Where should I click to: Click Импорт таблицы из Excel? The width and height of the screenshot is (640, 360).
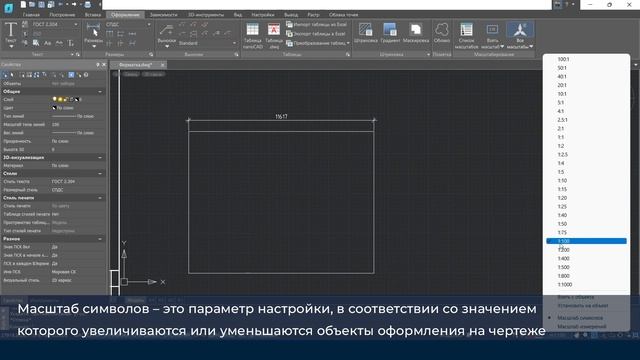(316, 24)
